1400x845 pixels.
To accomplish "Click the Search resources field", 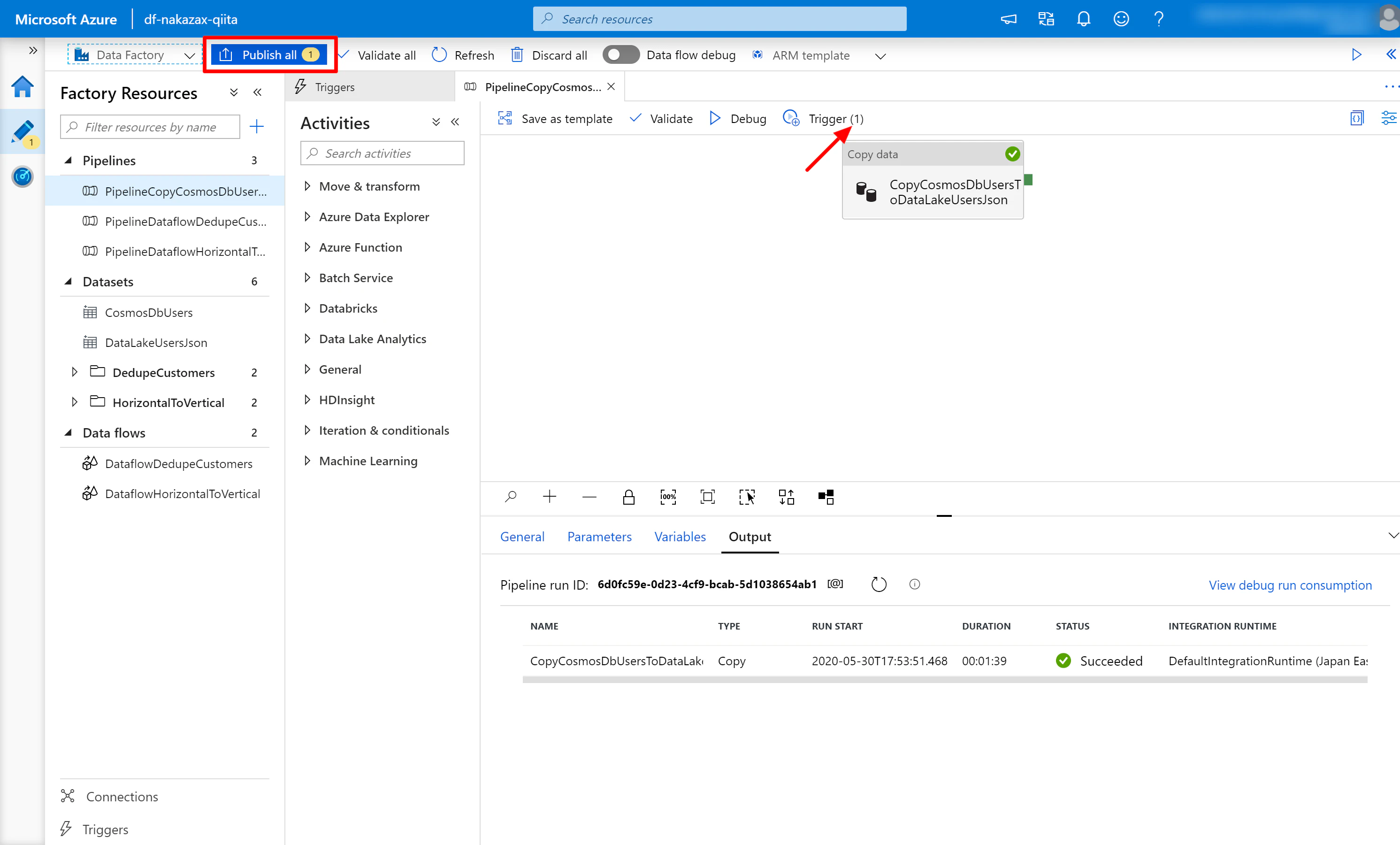I will 719,19.
